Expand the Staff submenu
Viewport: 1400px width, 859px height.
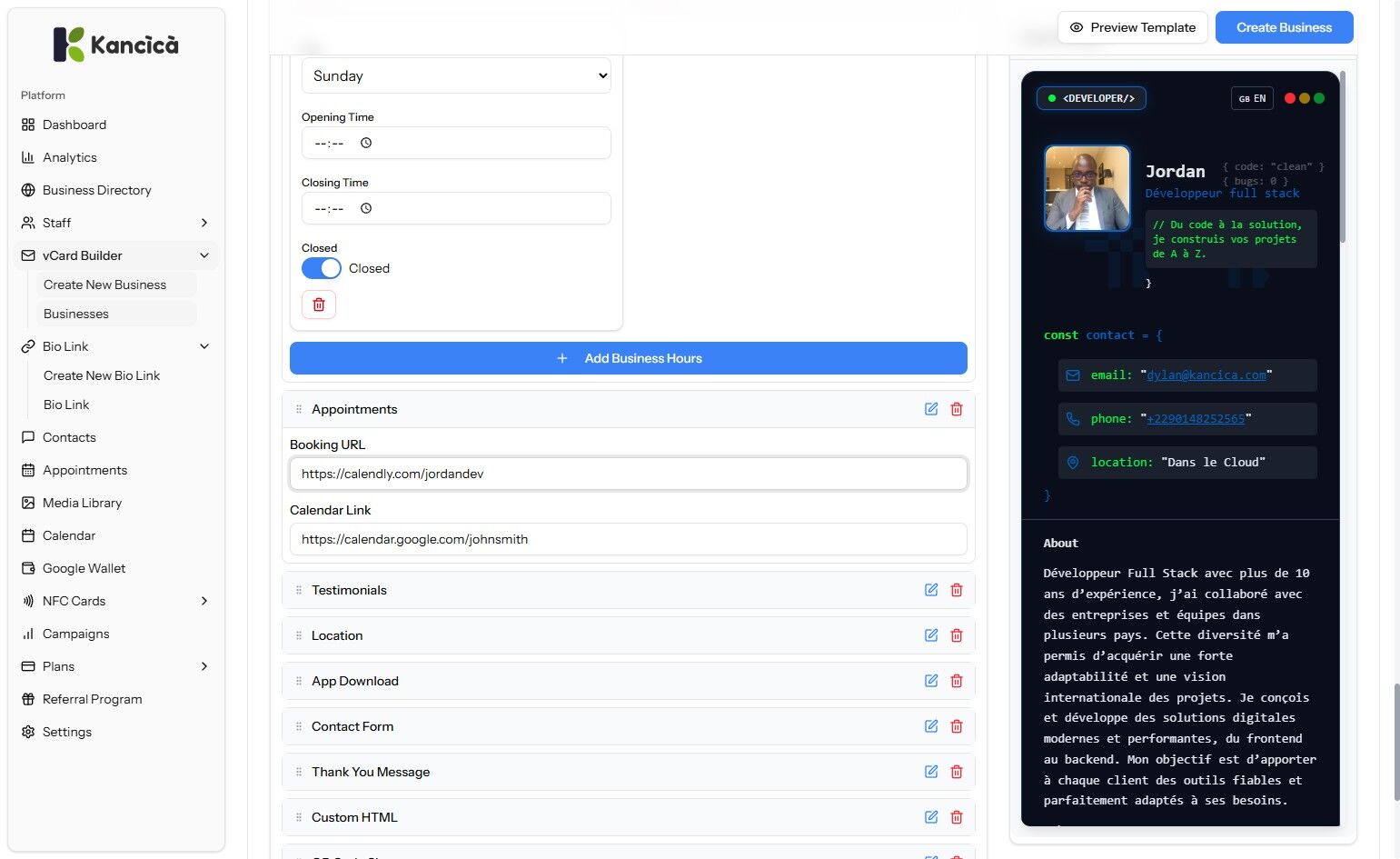(204, 223)
